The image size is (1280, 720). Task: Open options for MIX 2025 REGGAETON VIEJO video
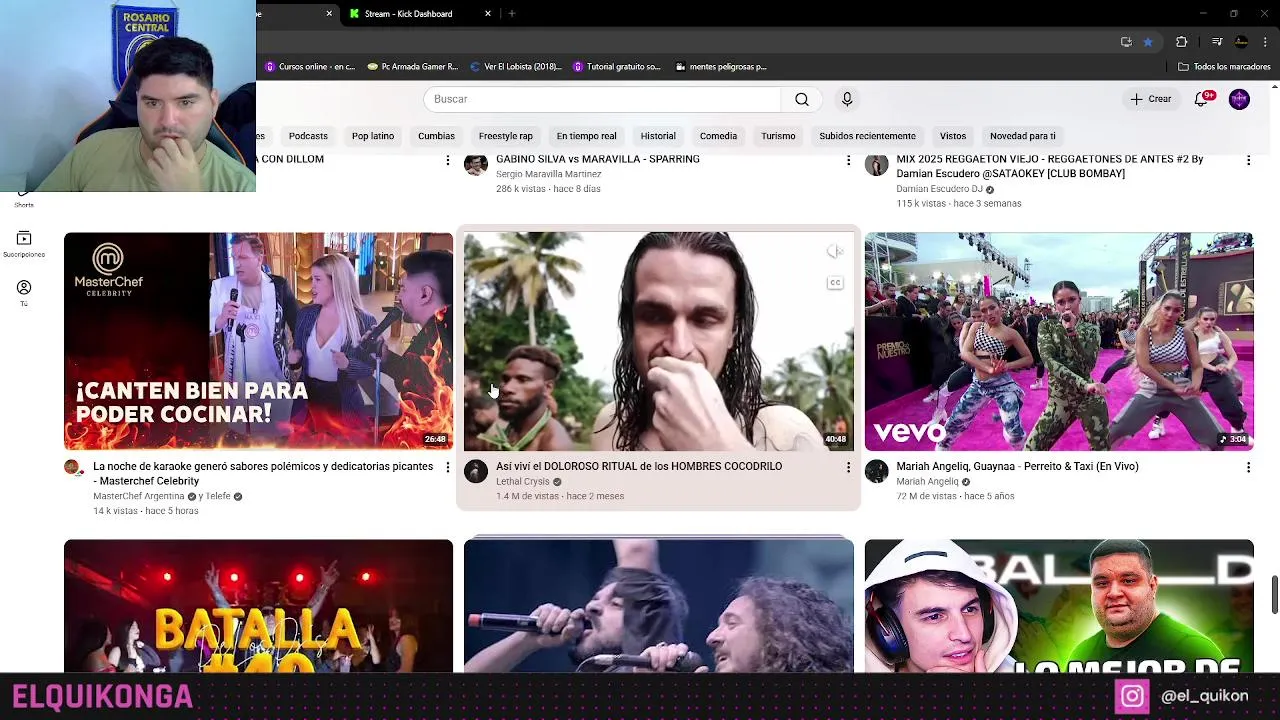(1248, 160)
